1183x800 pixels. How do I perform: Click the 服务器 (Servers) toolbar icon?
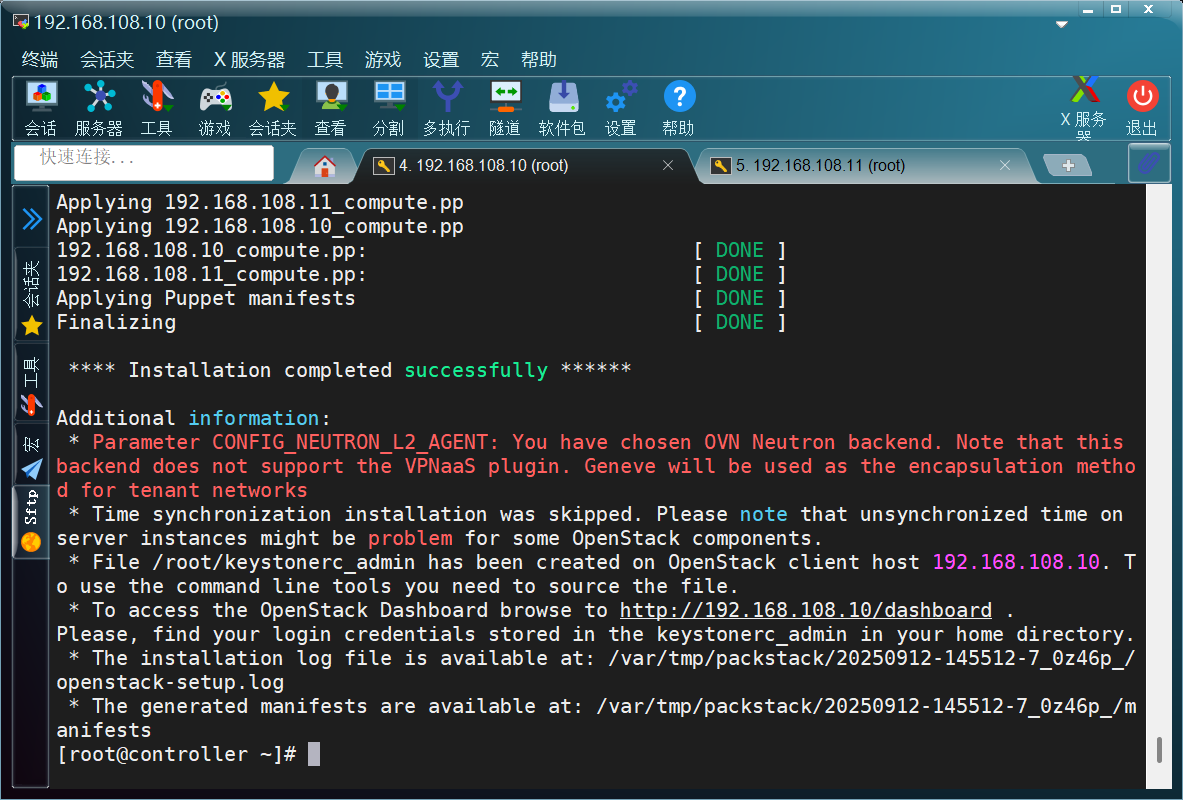click(x=99, y=108)
